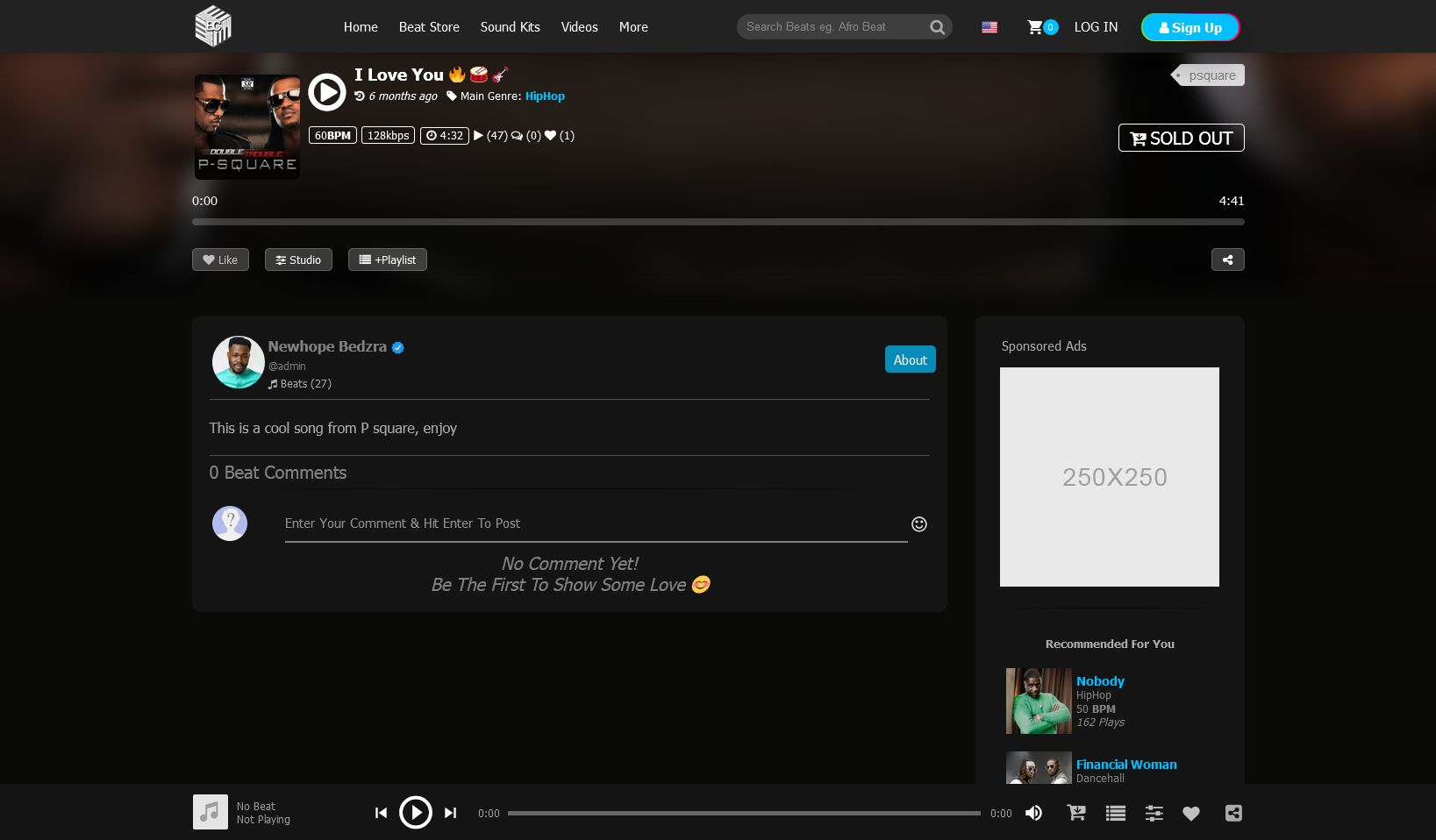1436x840 pixels.
Task: Open the Beat Store menu
Action: coord(429,27)
